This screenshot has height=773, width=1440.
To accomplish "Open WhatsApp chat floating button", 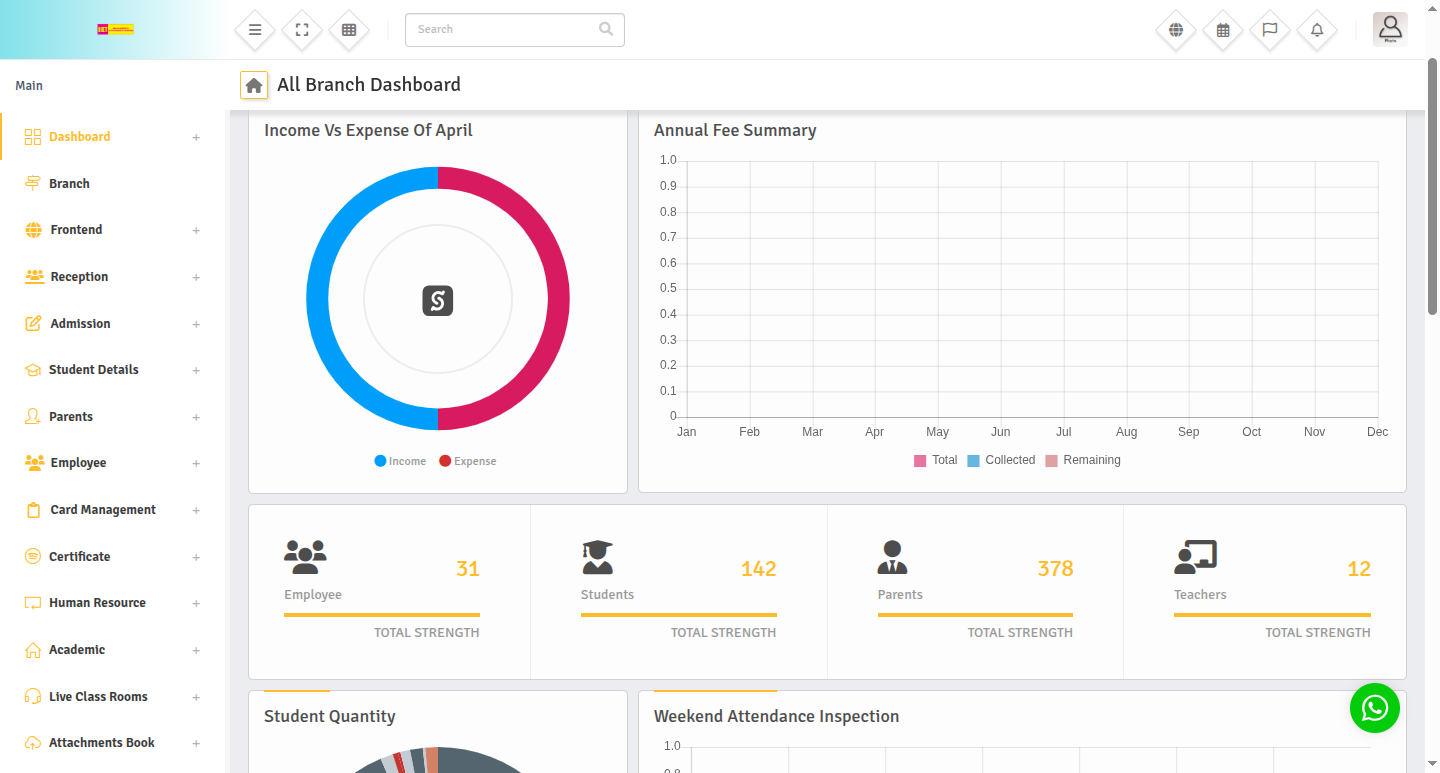I will 1375,708.
